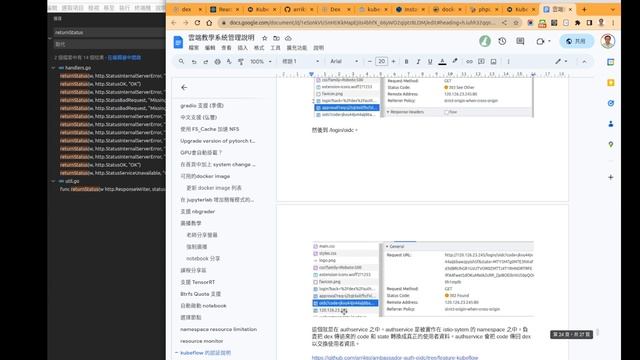
Task: Open a new browser tab
Action: [584, 9]
